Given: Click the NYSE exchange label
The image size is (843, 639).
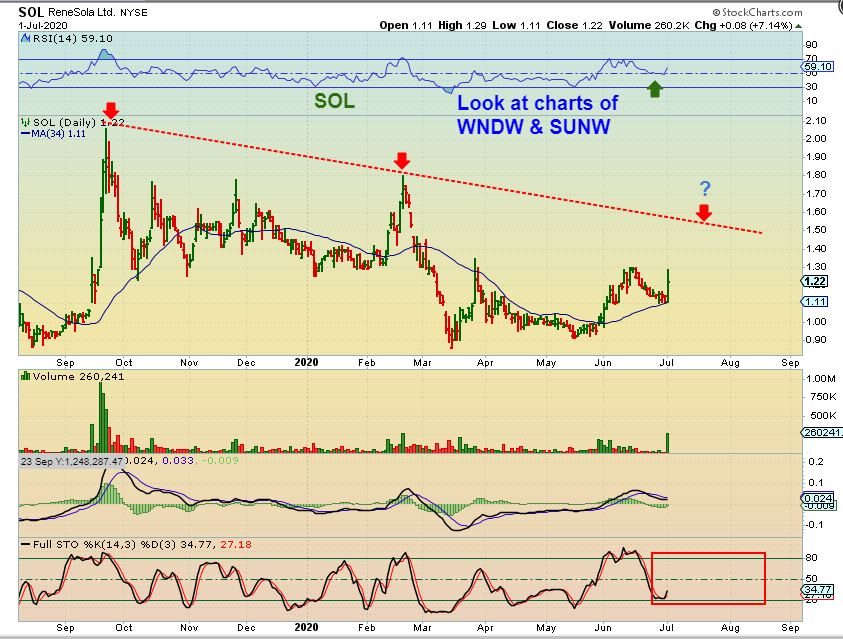Looking at the screenshot, I should [x=133, y=12].
